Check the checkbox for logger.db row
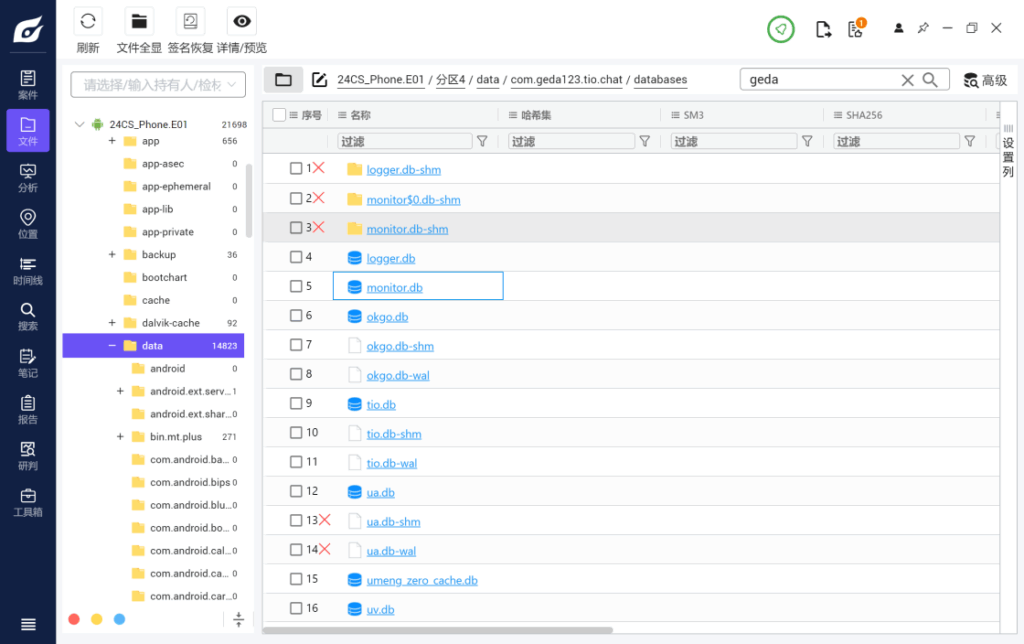 click(x=297, y=257)
